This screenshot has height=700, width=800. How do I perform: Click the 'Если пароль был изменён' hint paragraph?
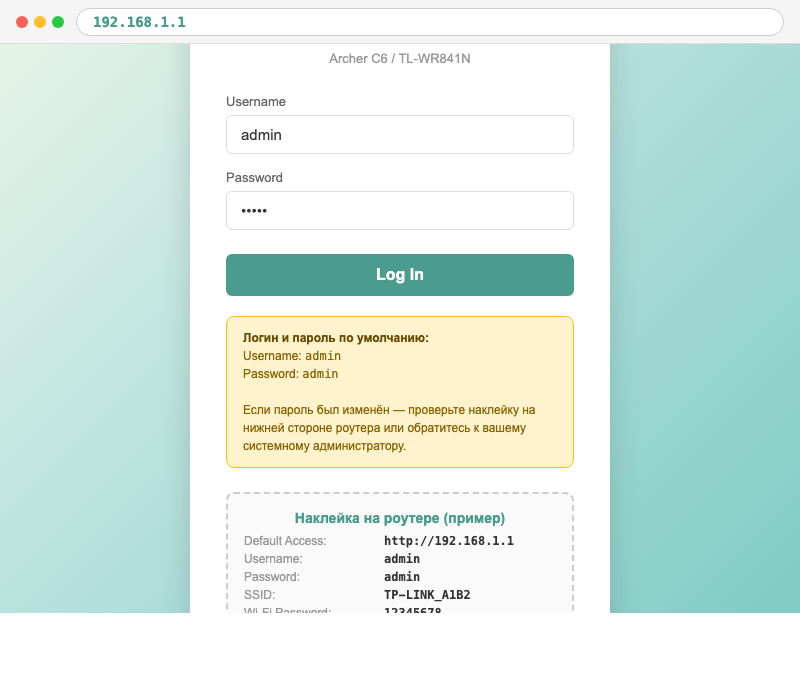point(390,428)
